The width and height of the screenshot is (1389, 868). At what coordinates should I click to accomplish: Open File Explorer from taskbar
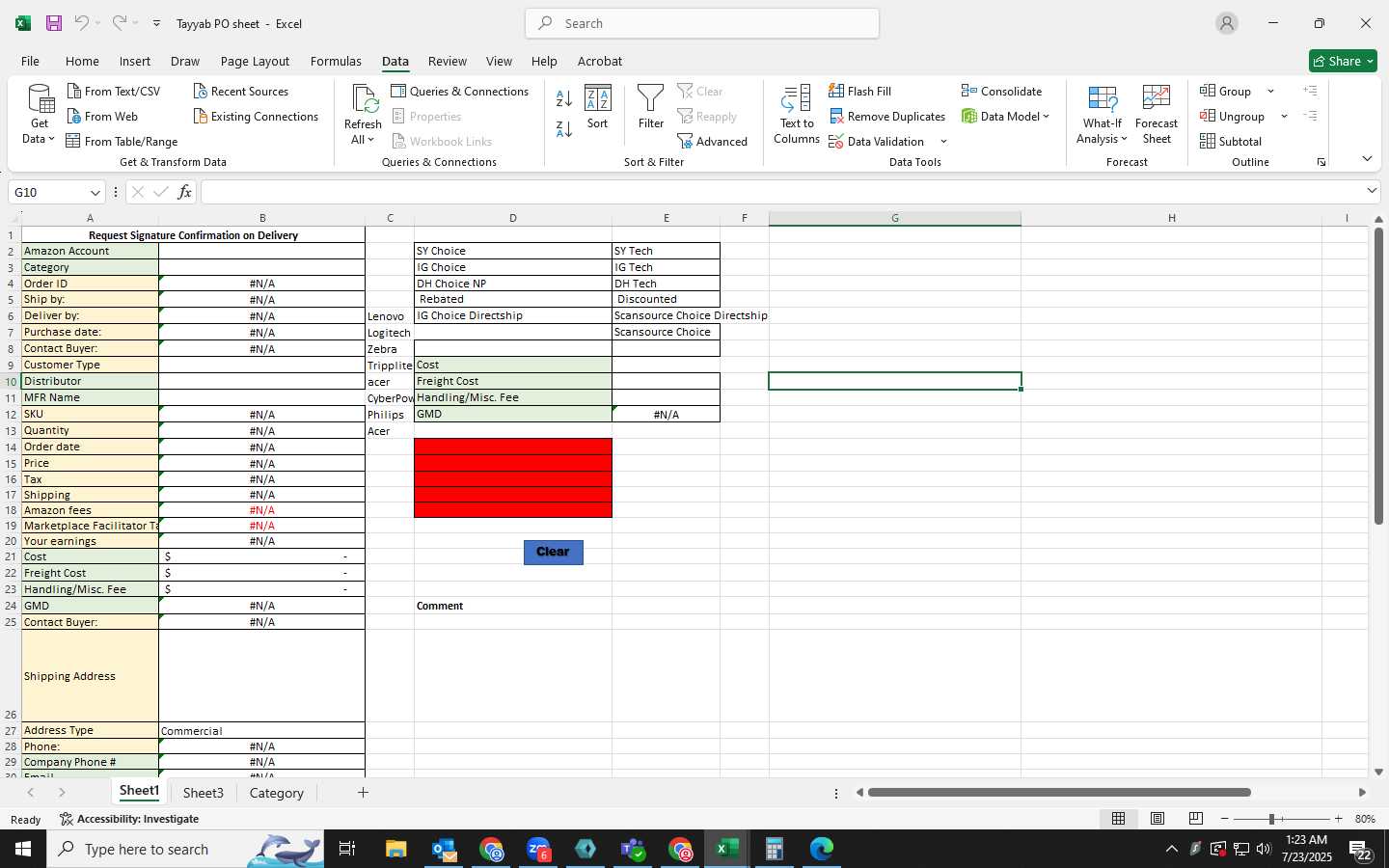coord(396,849)
